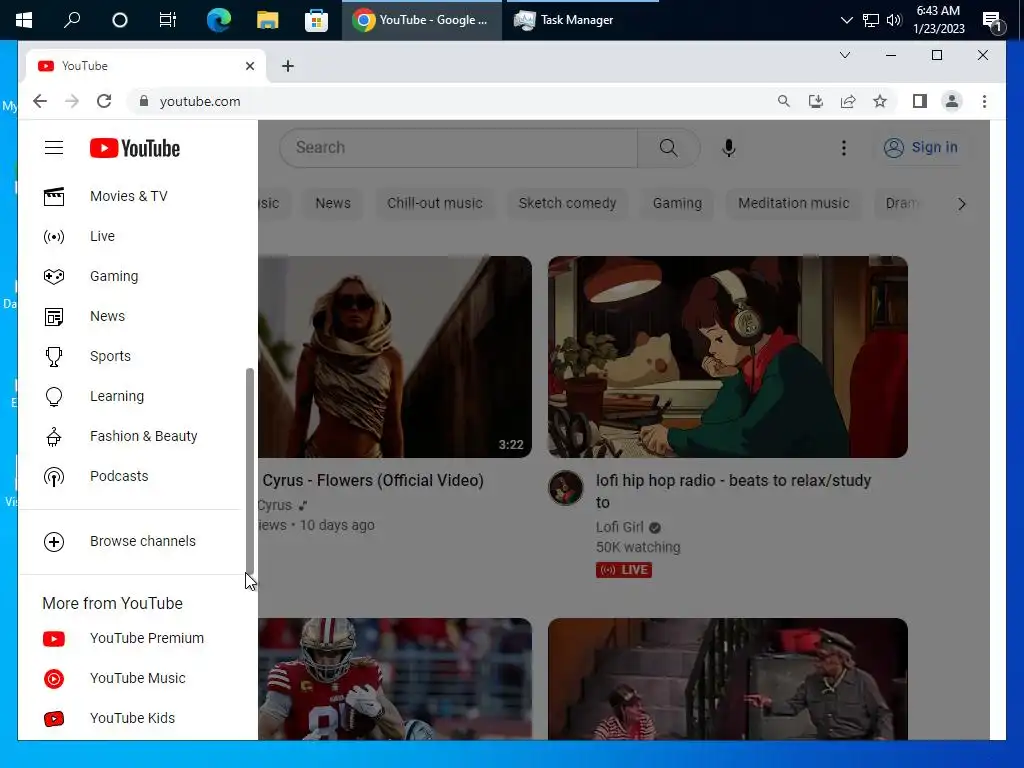Screen dimensions: 1024x768
Task: Select the Gaming filter chip
Action: tap(677, 203)
